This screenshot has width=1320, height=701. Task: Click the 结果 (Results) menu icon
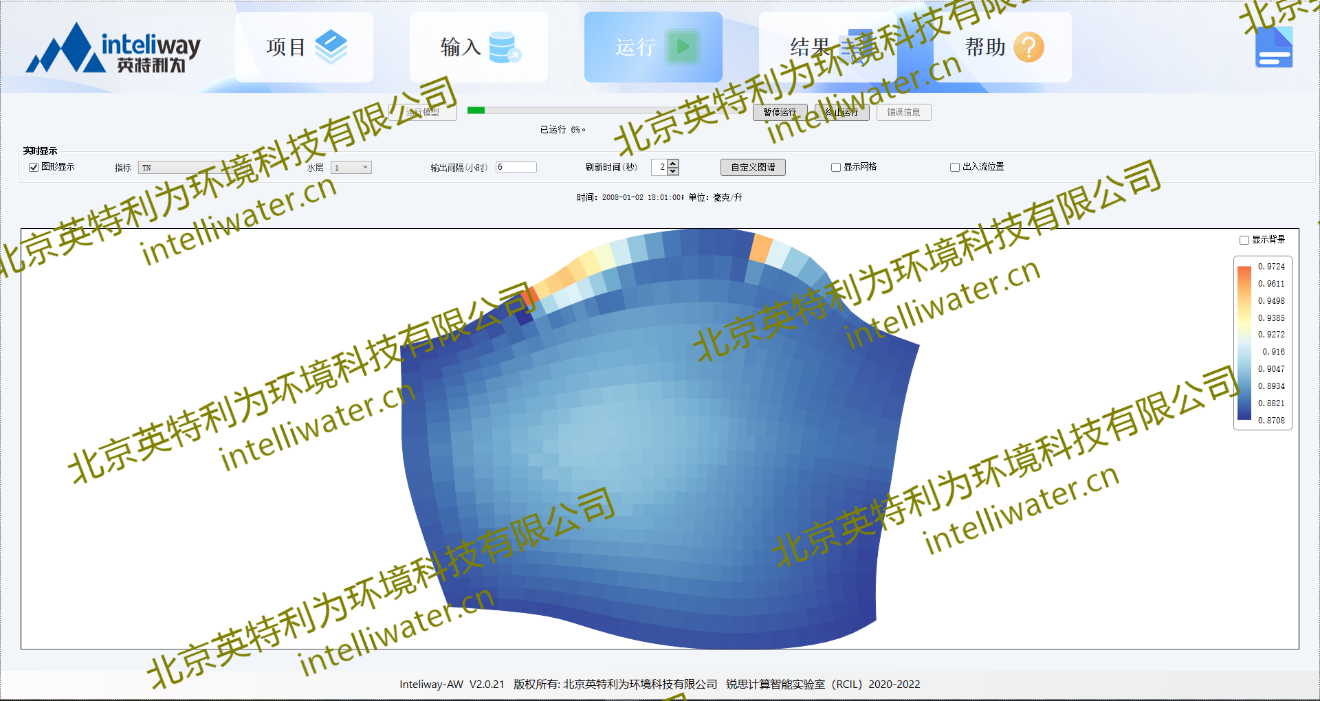(859, 47)
